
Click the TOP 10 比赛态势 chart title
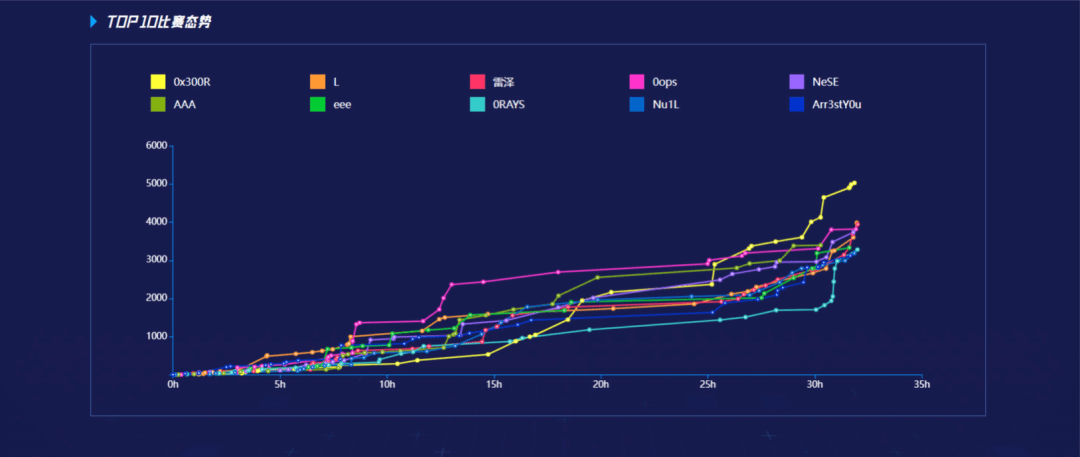tap(159, 21)
